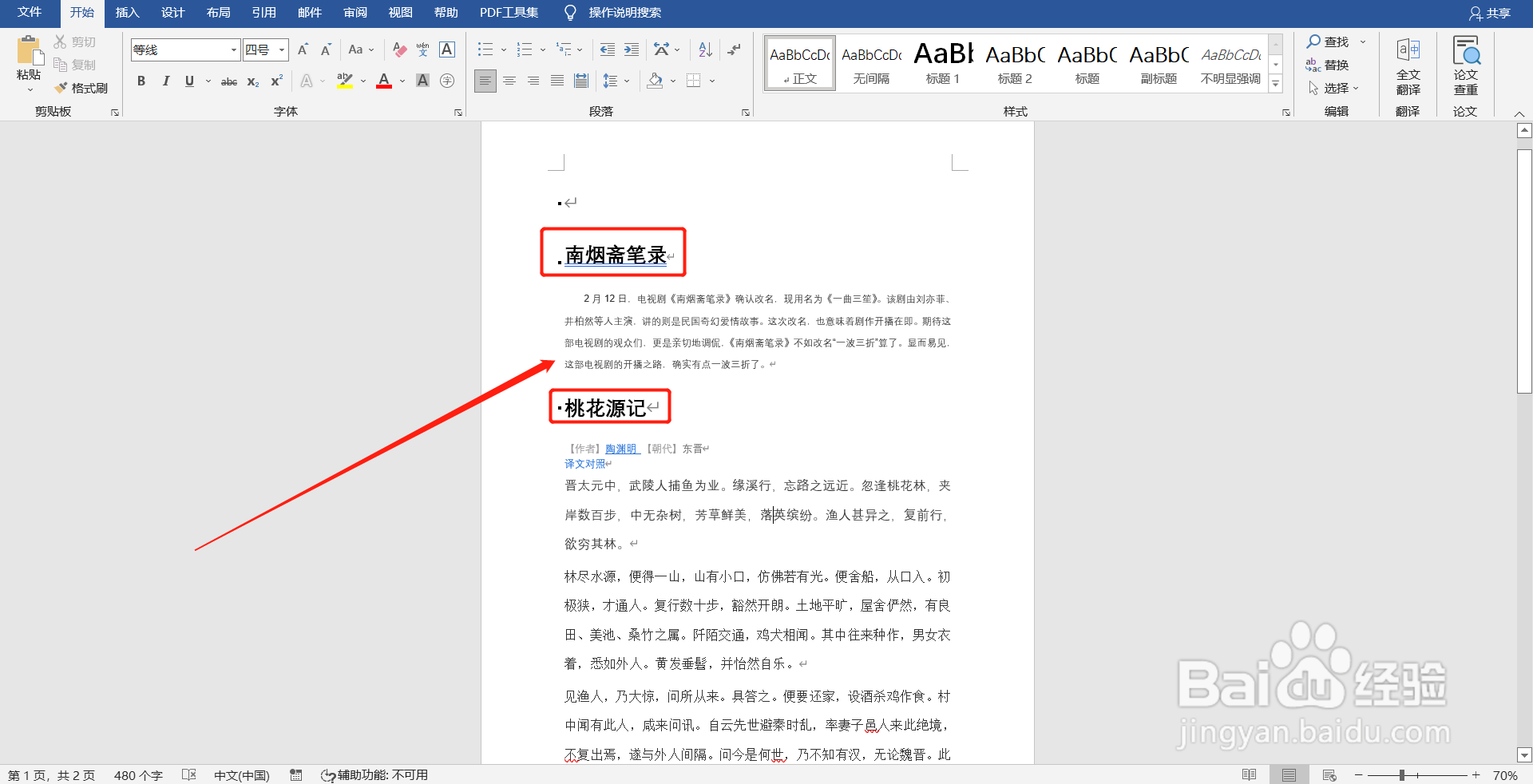Viewport: 1533px width, 784px height.
Task: Switch to the 插入 ribbon tab
Action: click(127, 13)
